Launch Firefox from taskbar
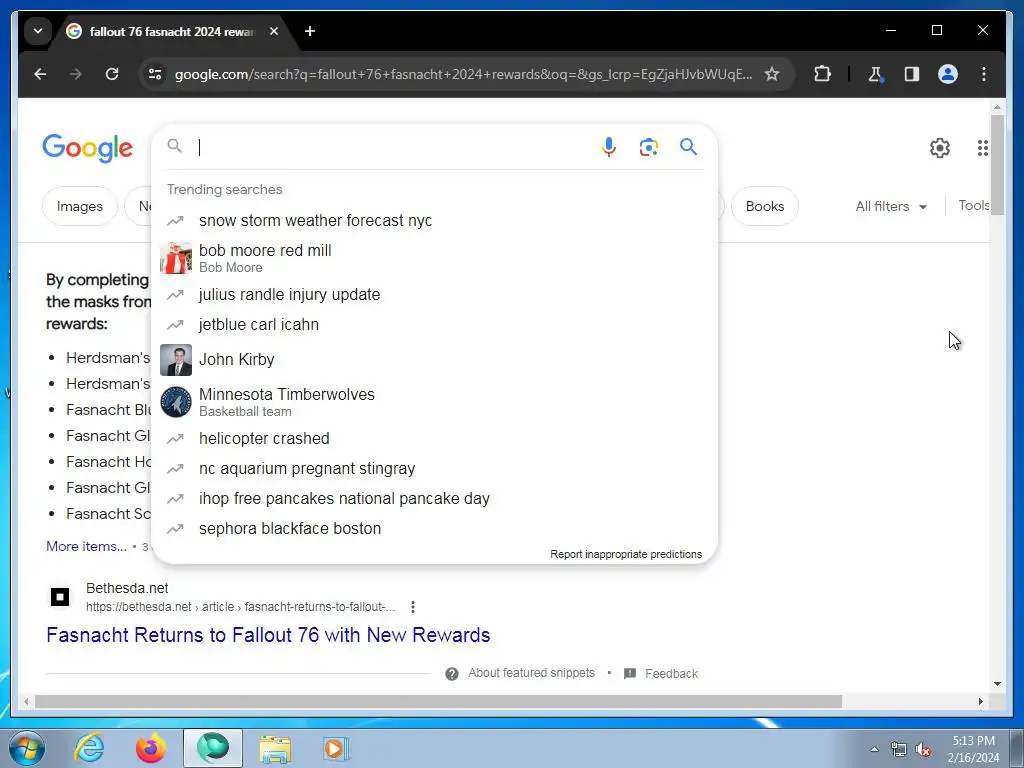The width and height of the screenshot is (1024, 768). pyautogui.click(x=151, y=748)
